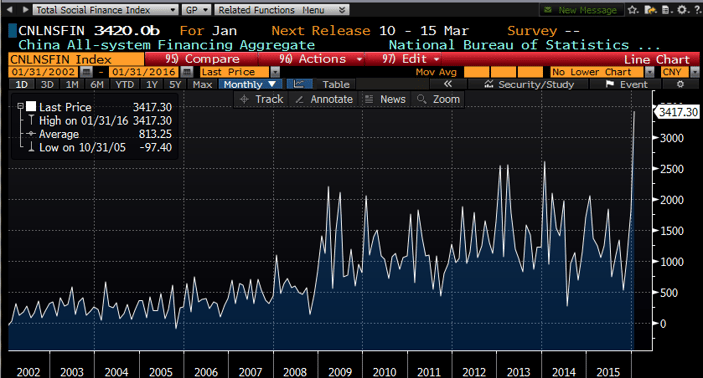
Task: Click start date field 01/31/2002
Action: pyautogui.click(x=43, y=72)
